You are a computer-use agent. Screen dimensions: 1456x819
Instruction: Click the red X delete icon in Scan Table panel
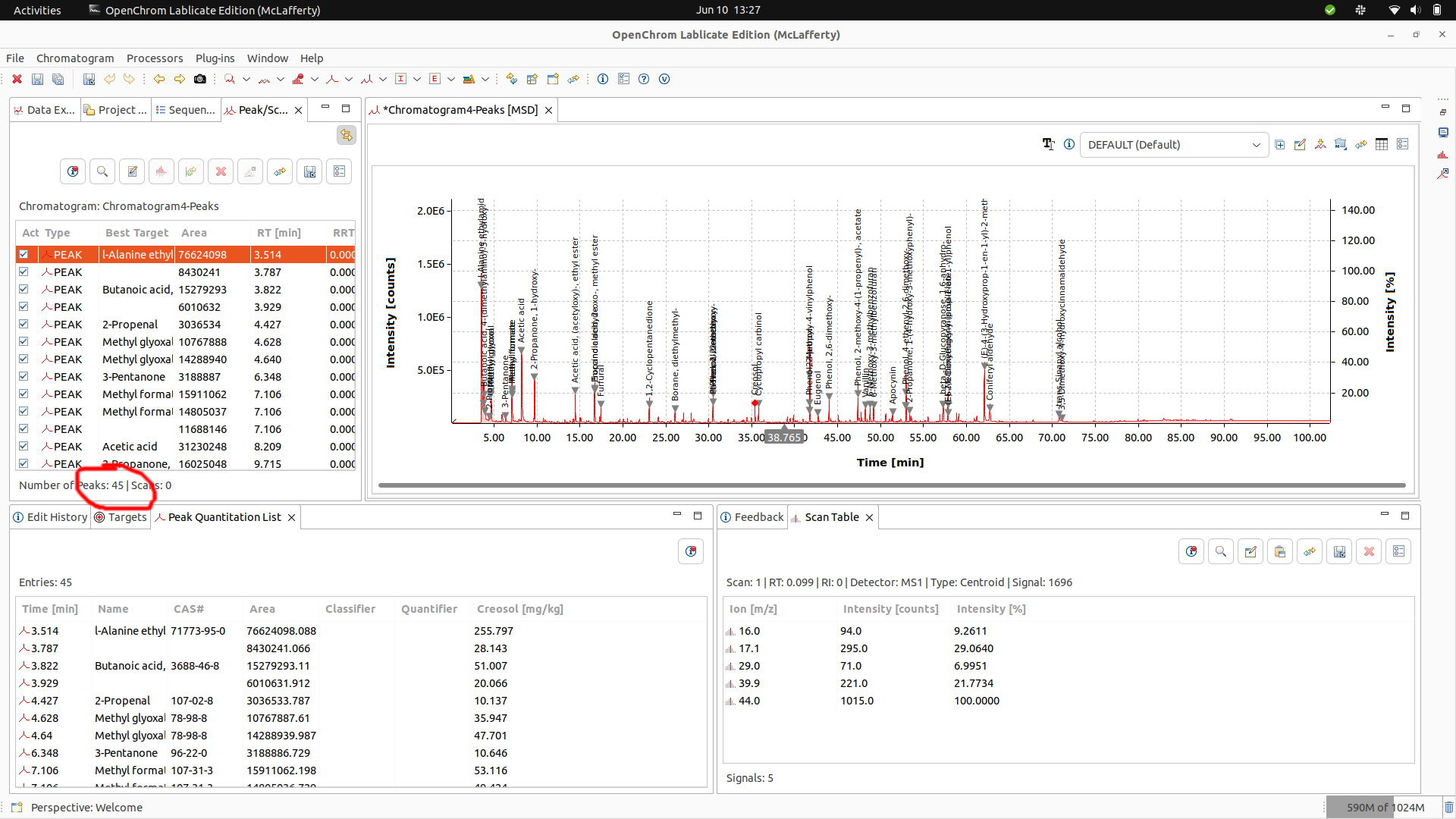point(1369,551)
